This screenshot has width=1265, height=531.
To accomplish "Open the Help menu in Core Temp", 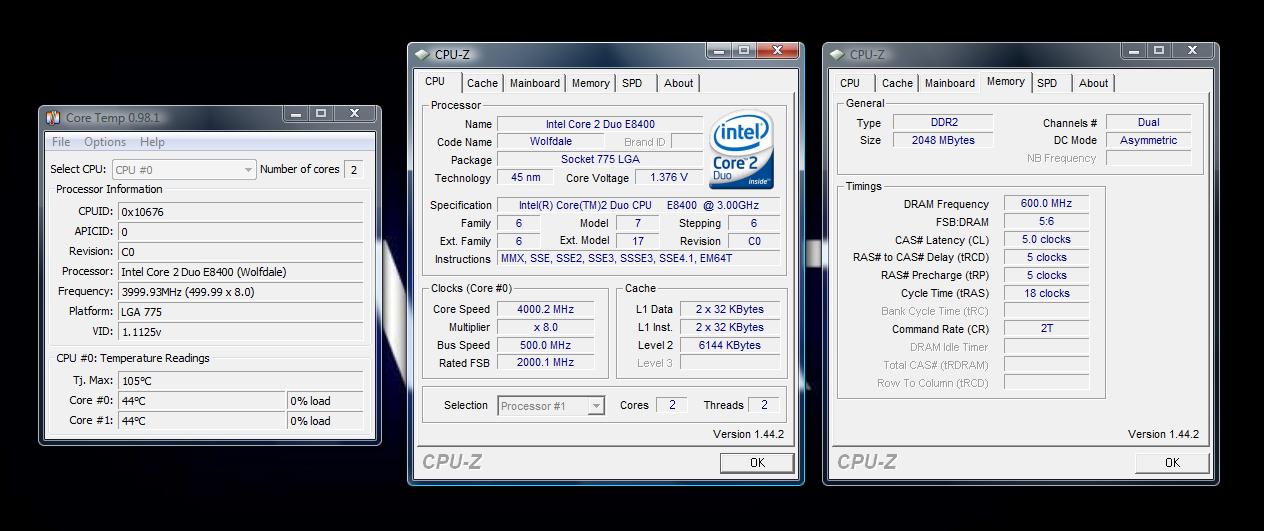I will click(x=152, y=142).
